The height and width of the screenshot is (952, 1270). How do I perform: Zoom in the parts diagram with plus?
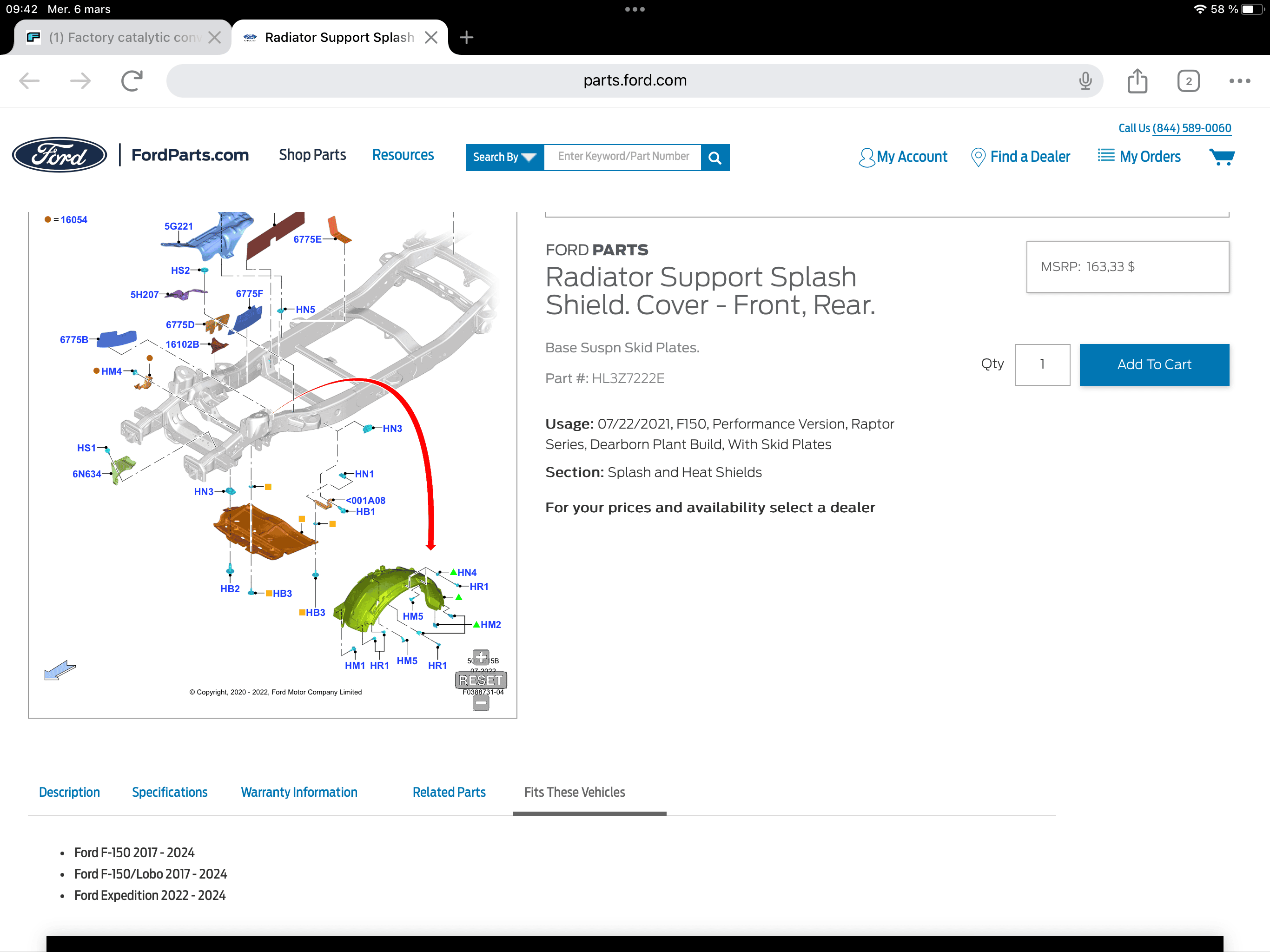click(x=481, y=656)
